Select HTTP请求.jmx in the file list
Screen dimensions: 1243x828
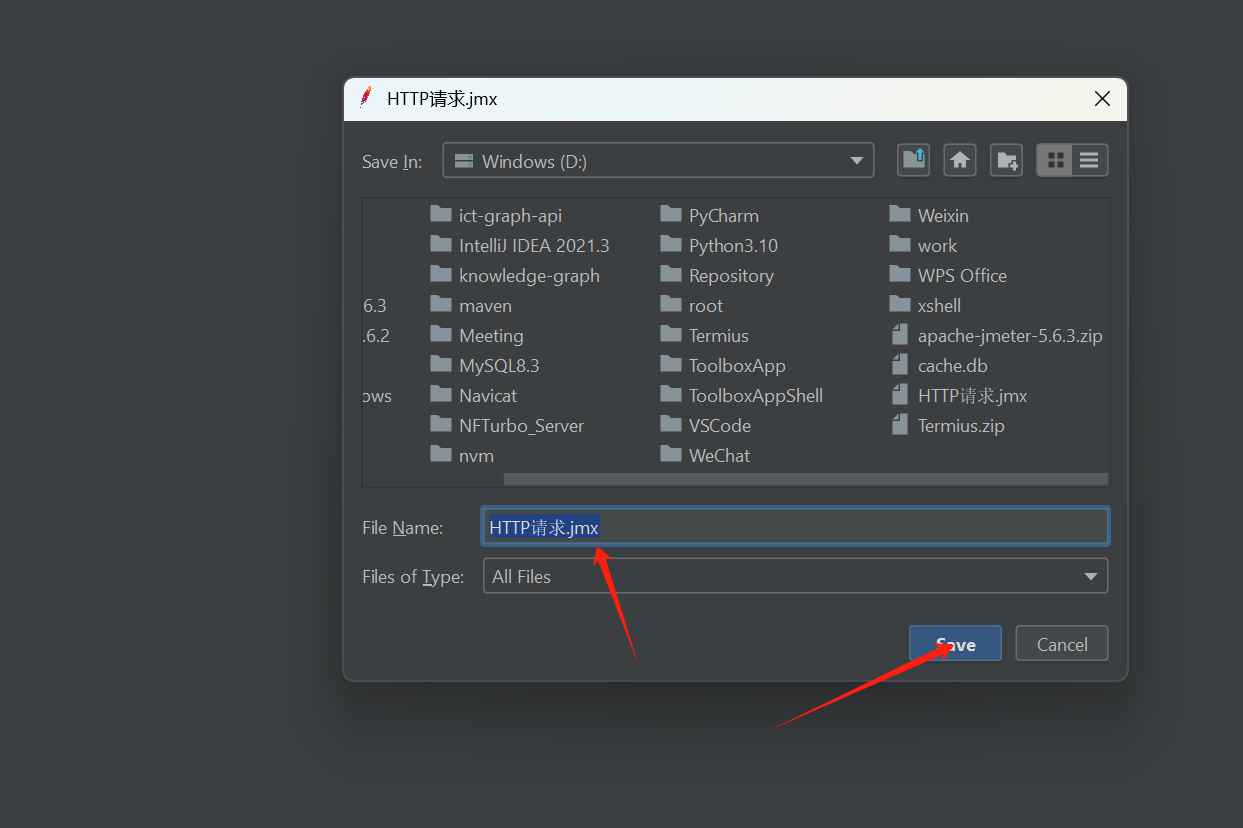click(x=959, y=395)
